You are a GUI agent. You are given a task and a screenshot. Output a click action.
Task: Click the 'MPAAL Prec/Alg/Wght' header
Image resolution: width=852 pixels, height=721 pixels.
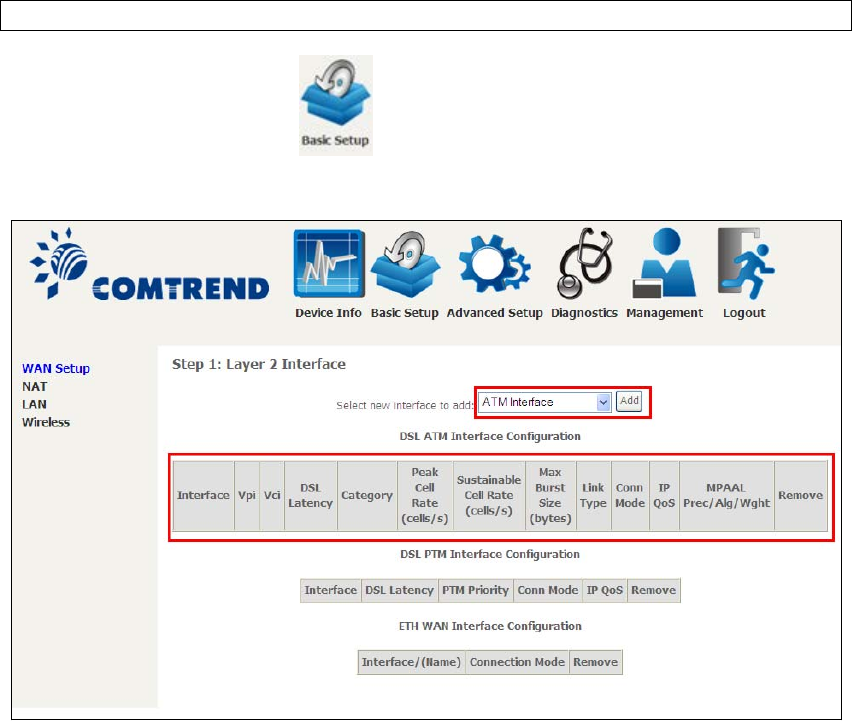[x=726, y=496]
